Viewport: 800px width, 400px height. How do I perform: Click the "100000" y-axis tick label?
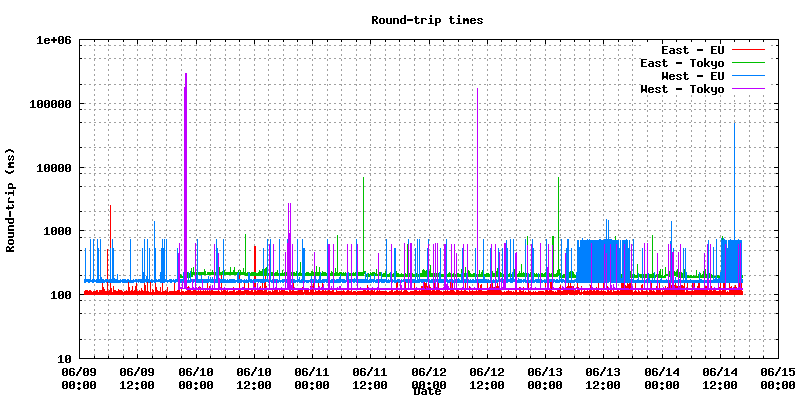[50, 104]
